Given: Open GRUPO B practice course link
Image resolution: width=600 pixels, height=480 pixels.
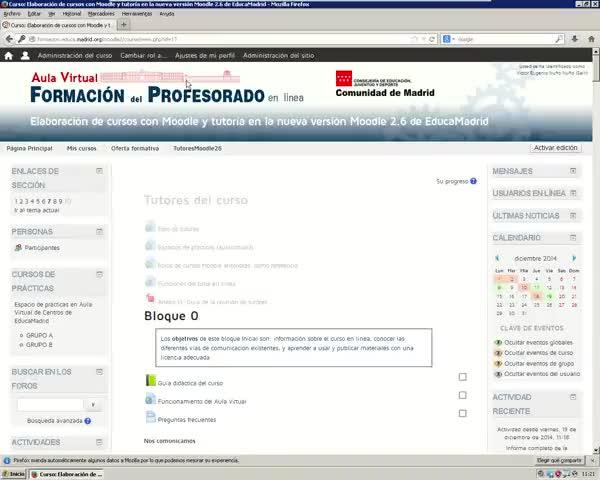Looking at the screenshot, I should [x=39, y=345].
